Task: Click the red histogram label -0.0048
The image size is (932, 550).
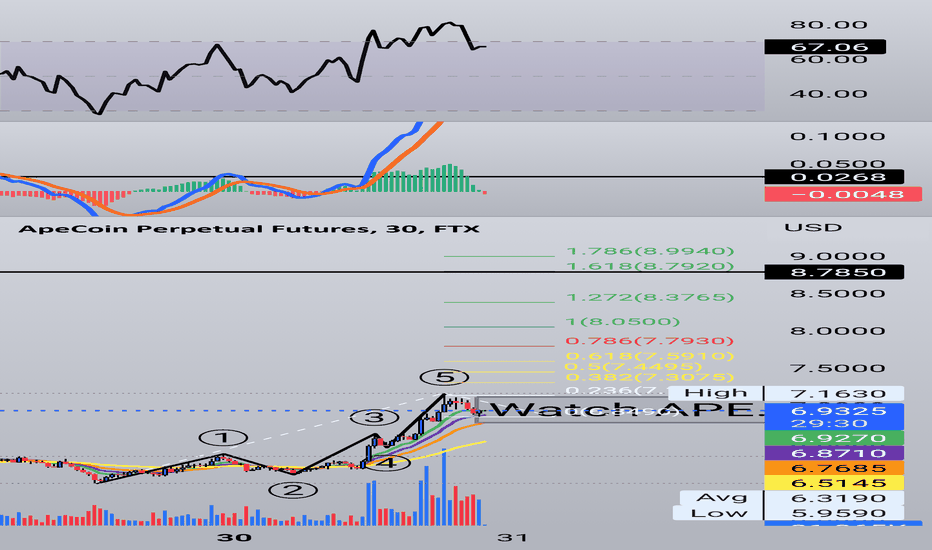Action: coord(843,194)
